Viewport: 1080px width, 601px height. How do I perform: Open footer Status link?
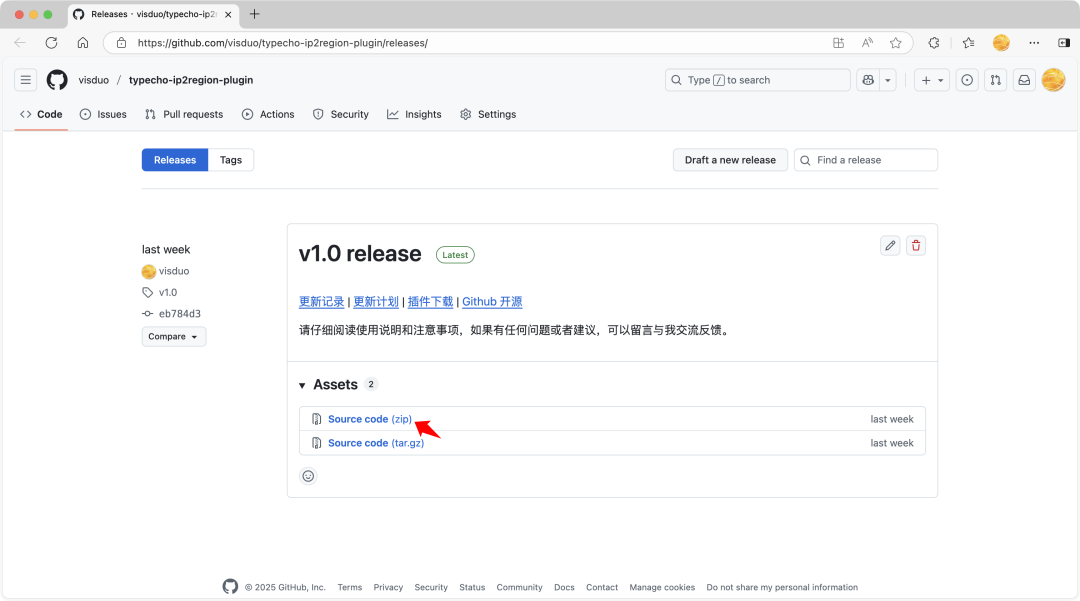tap(472, 587)
